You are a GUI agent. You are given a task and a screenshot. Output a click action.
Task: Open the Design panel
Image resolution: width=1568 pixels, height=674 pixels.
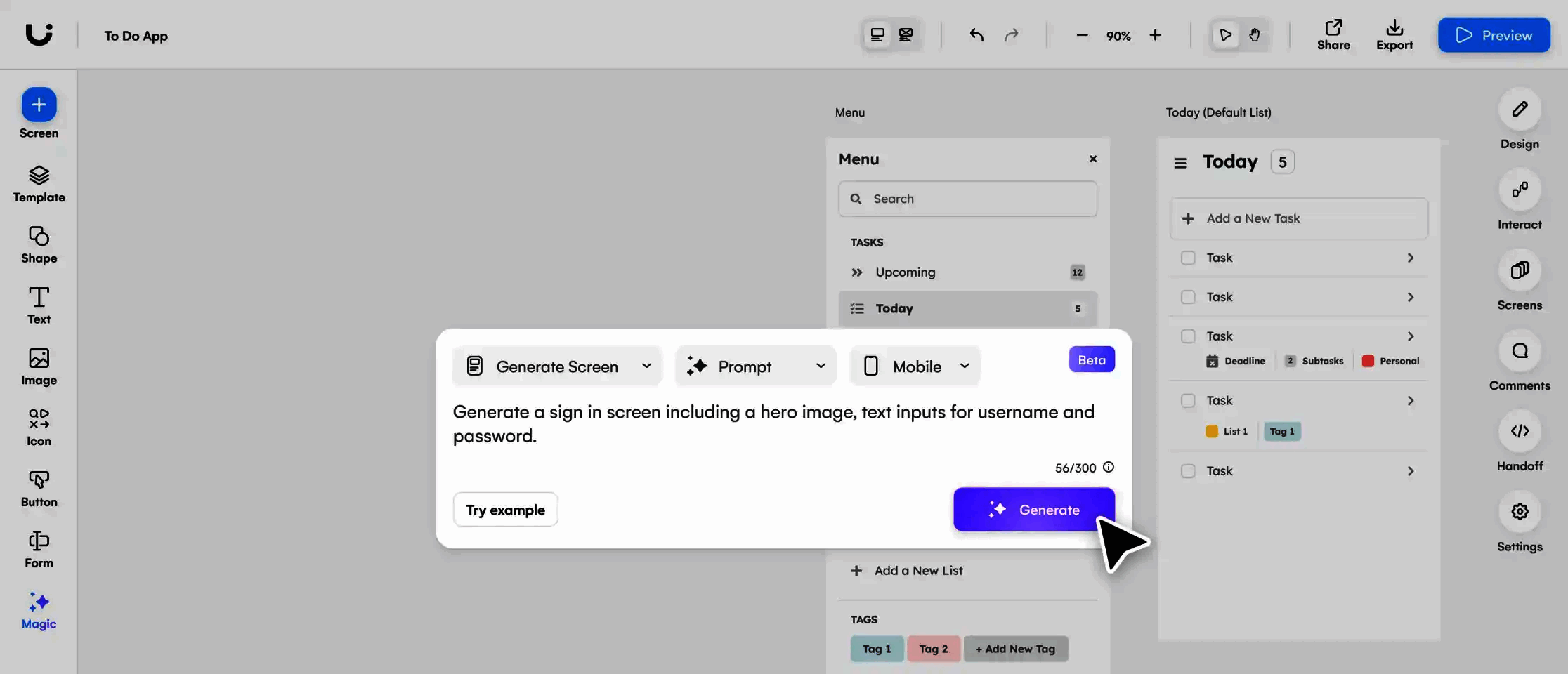tap(1520, 110)
